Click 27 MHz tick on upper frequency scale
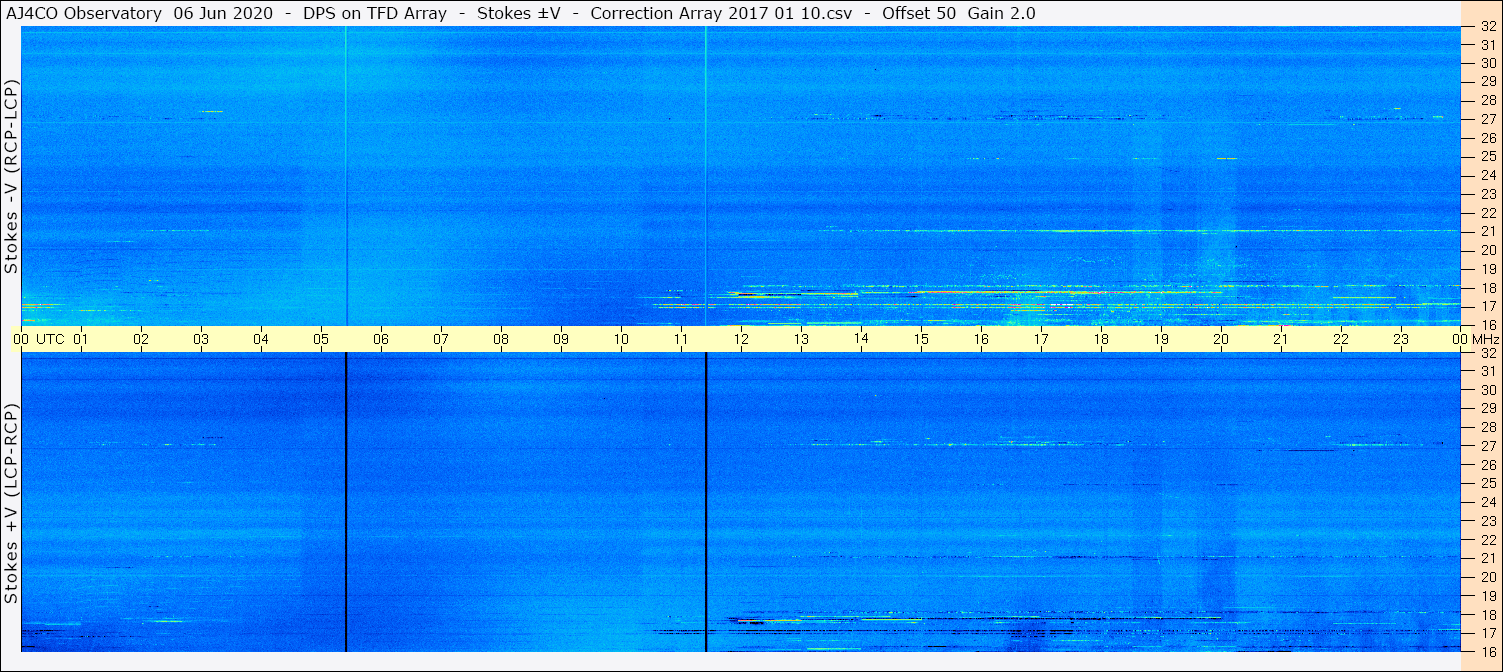Image resolution: width=1503 pixels, height=672 pixels. [x=1487, y=119]
